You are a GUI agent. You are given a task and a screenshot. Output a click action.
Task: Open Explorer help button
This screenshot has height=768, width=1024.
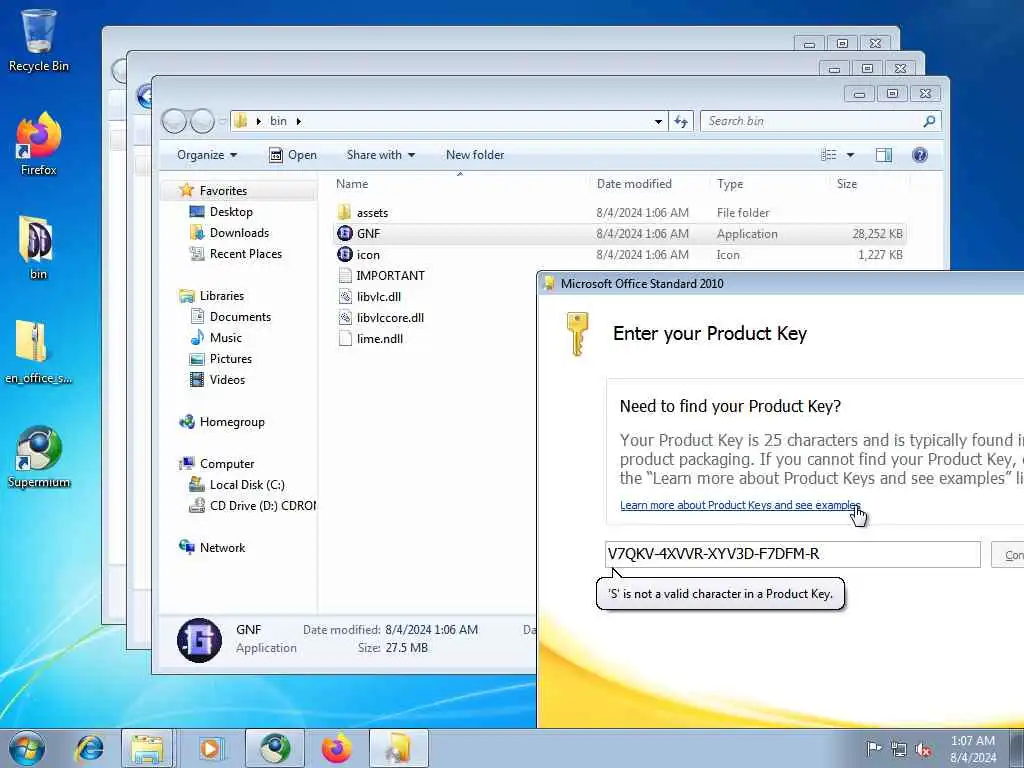(x=920, y=155)
